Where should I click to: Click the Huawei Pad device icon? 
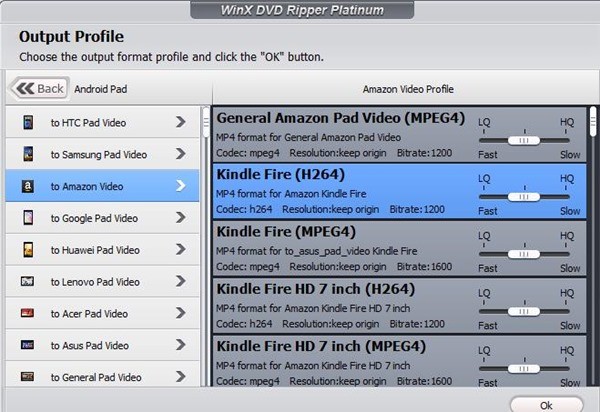(x=28, y=250)
